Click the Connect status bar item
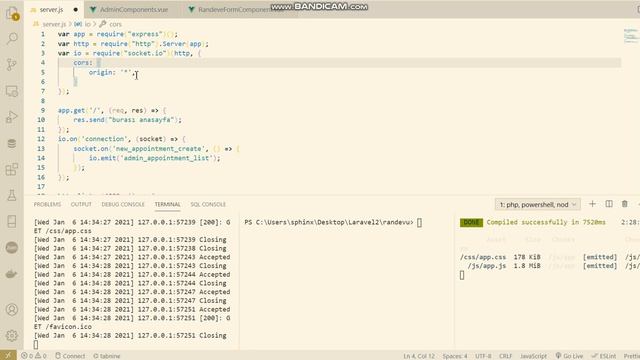The height and width of the screenshot is (360, 640). click(x=70, y=356)
